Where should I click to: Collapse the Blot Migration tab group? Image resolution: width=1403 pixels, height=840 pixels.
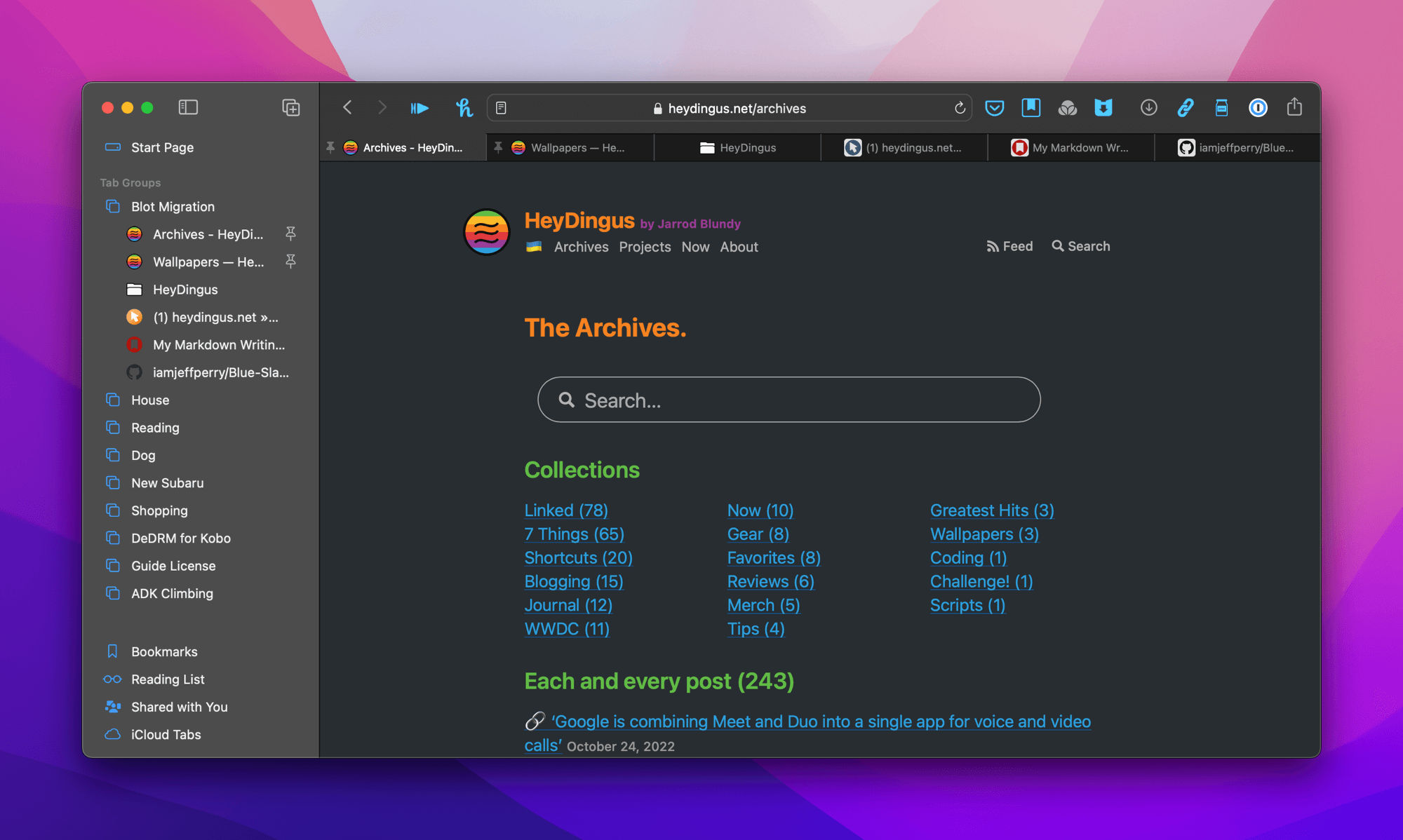173,207
